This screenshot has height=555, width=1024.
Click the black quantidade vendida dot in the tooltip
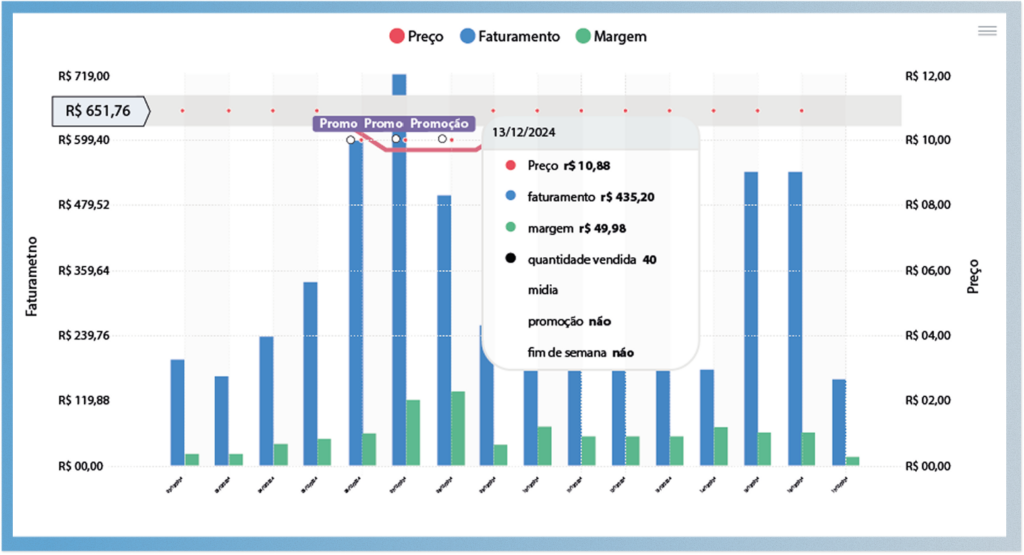click(511, 259)
